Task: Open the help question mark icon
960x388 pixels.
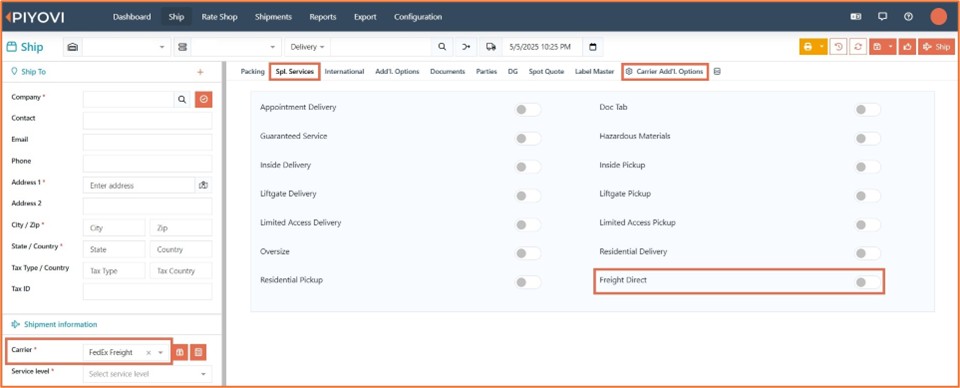Action: point(909,17)
